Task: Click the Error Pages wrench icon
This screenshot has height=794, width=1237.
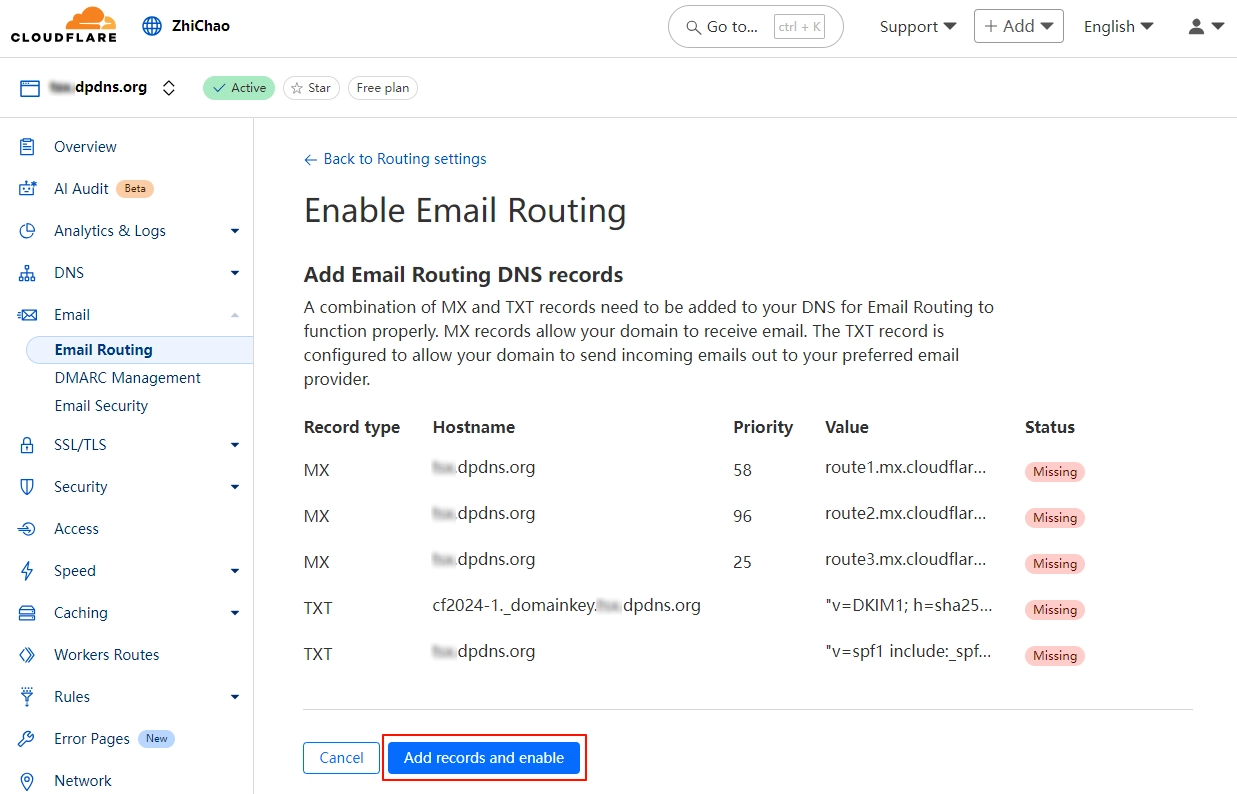Action: (x=28, y=739)
